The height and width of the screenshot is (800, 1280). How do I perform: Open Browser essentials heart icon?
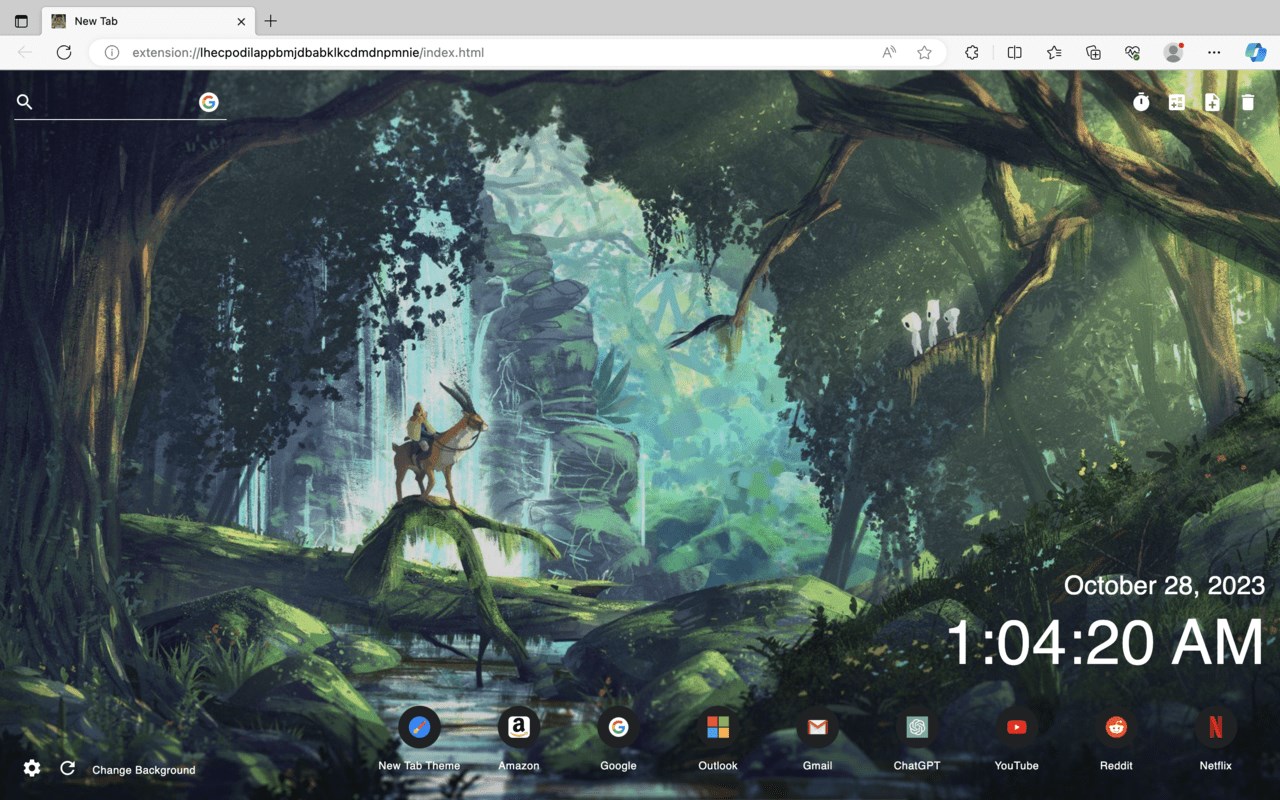pyautogui.click(x=1132, y=52)
